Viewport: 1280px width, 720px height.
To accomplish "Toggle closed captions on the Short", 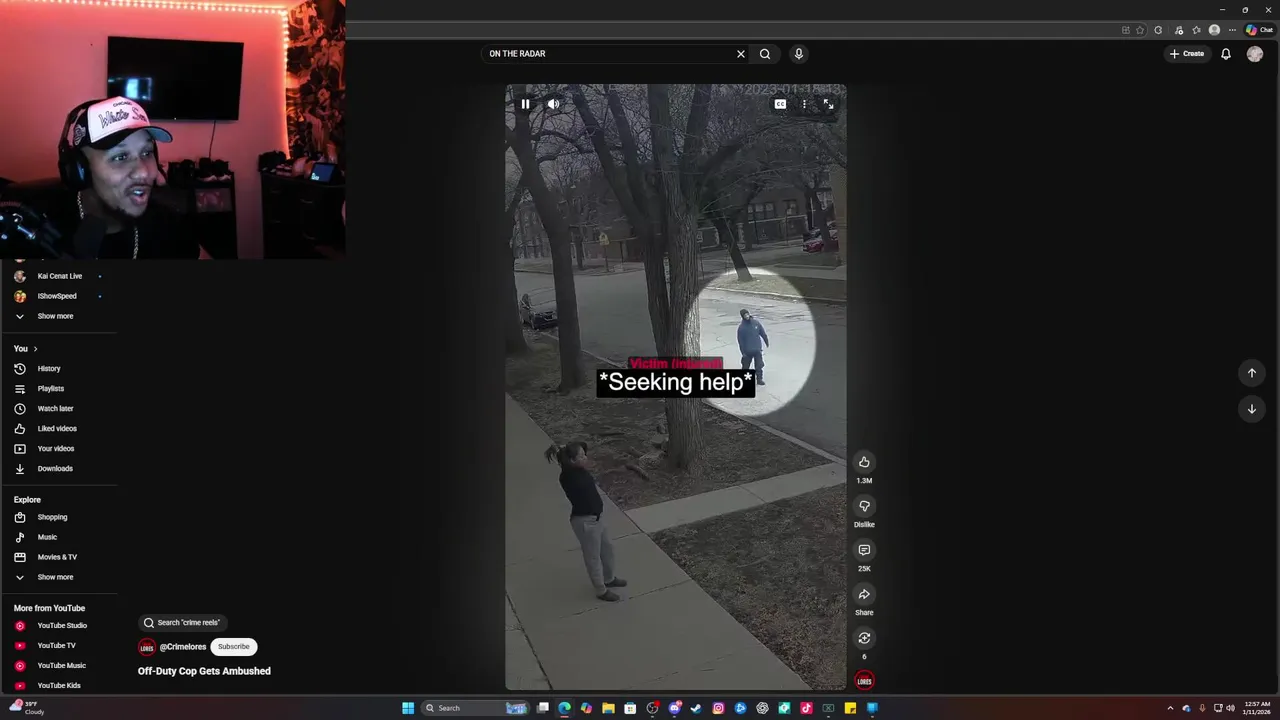I will click(780, 104).
